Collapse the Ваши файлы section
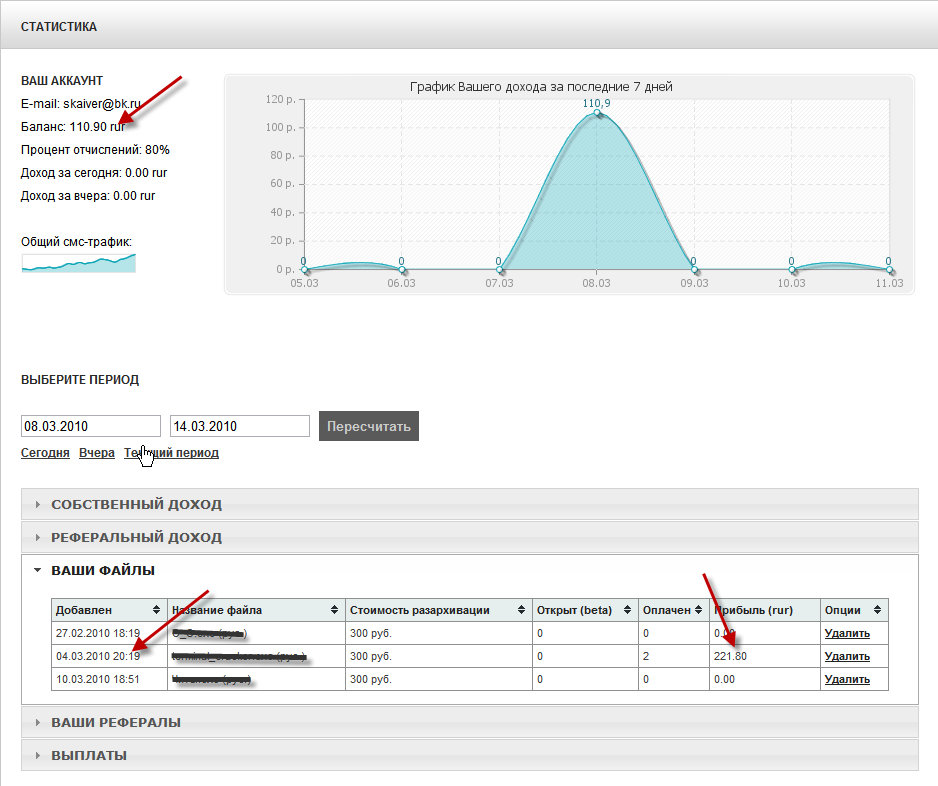The height and width of the screenshot is (786, 938). [x=103, y=571]
